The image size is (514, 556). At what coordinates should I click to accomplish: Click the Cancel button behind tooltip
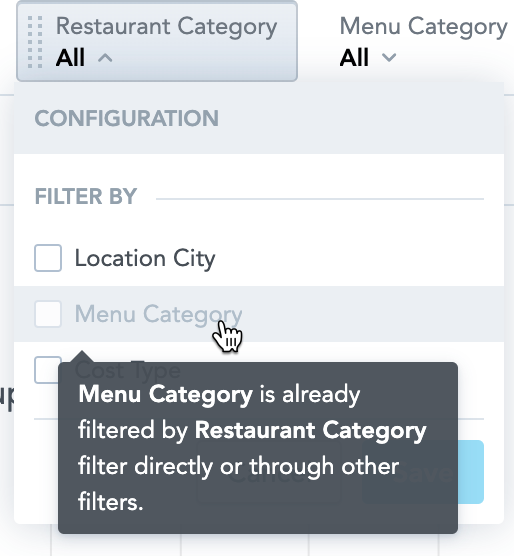(x=269, y=472)
